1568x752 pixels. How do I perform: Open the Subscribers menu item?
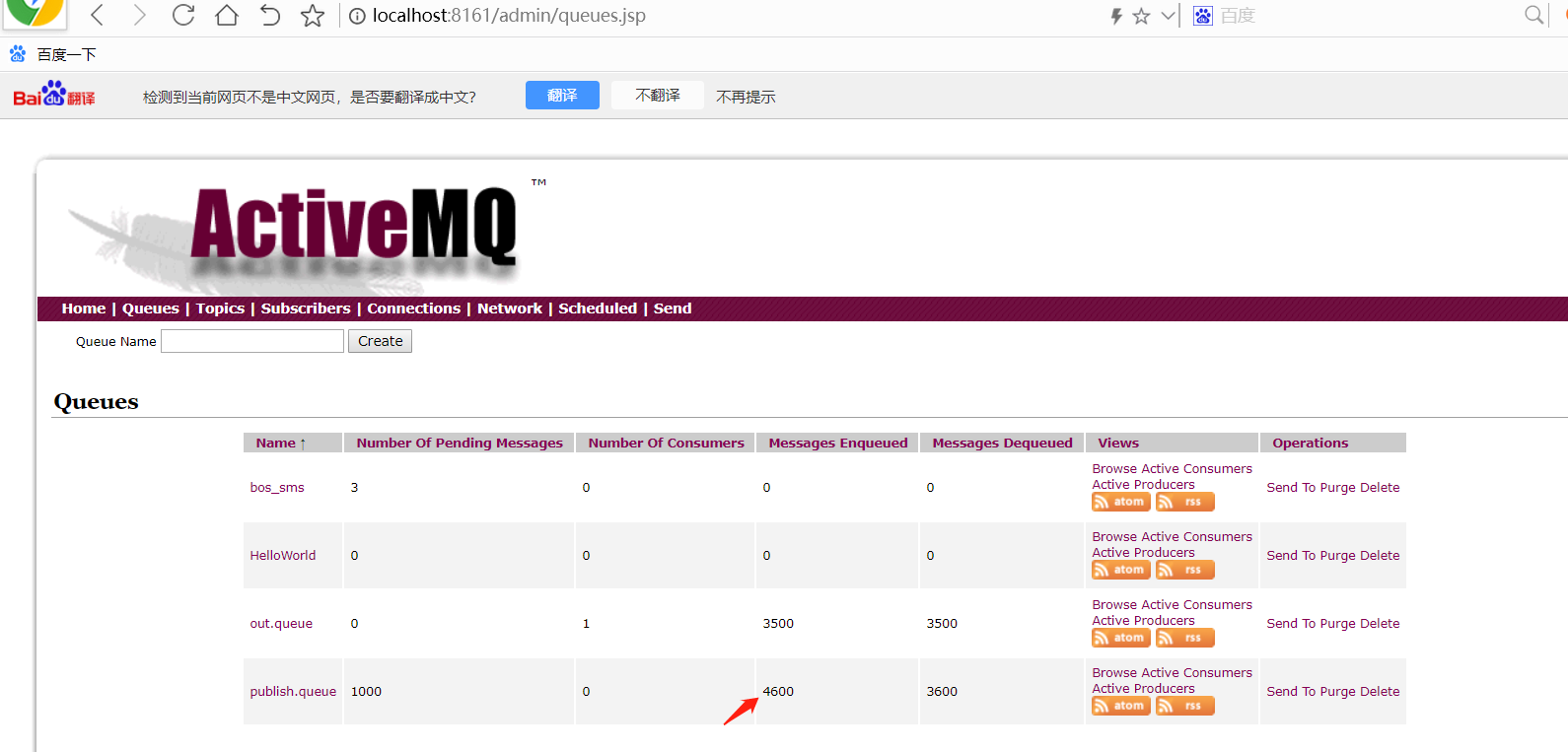[306, 308]
